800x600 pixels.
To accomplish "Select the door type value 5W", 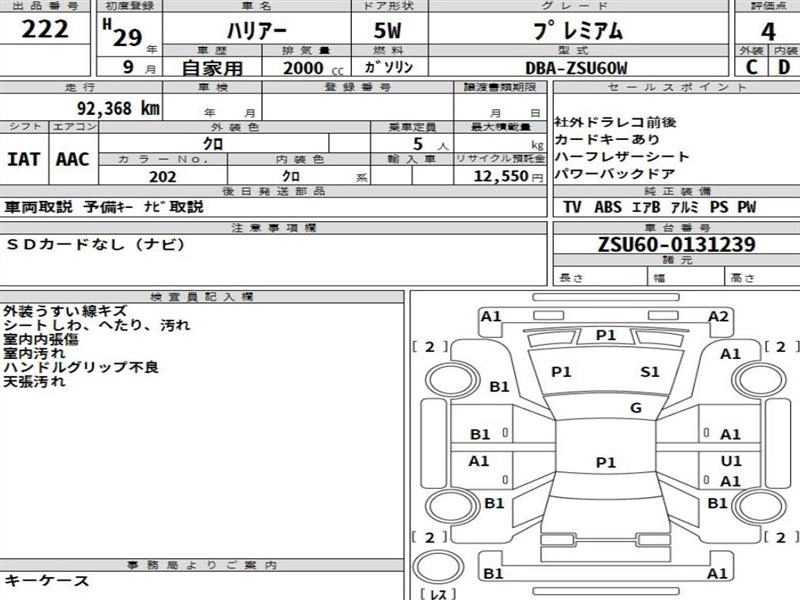I will pos(388,31).
